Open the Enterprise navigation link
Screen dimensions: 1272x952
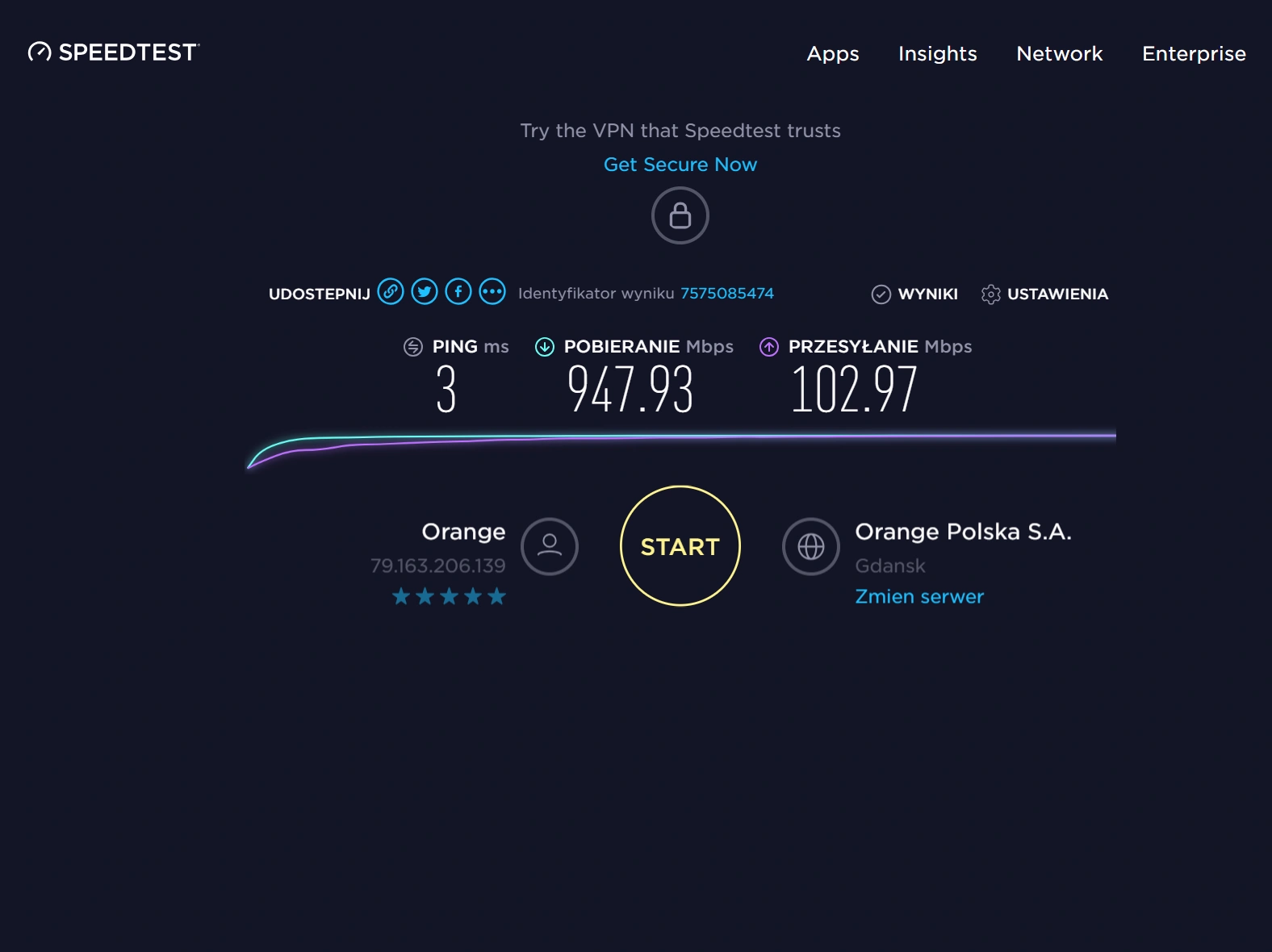click(x=1194, y=54)
